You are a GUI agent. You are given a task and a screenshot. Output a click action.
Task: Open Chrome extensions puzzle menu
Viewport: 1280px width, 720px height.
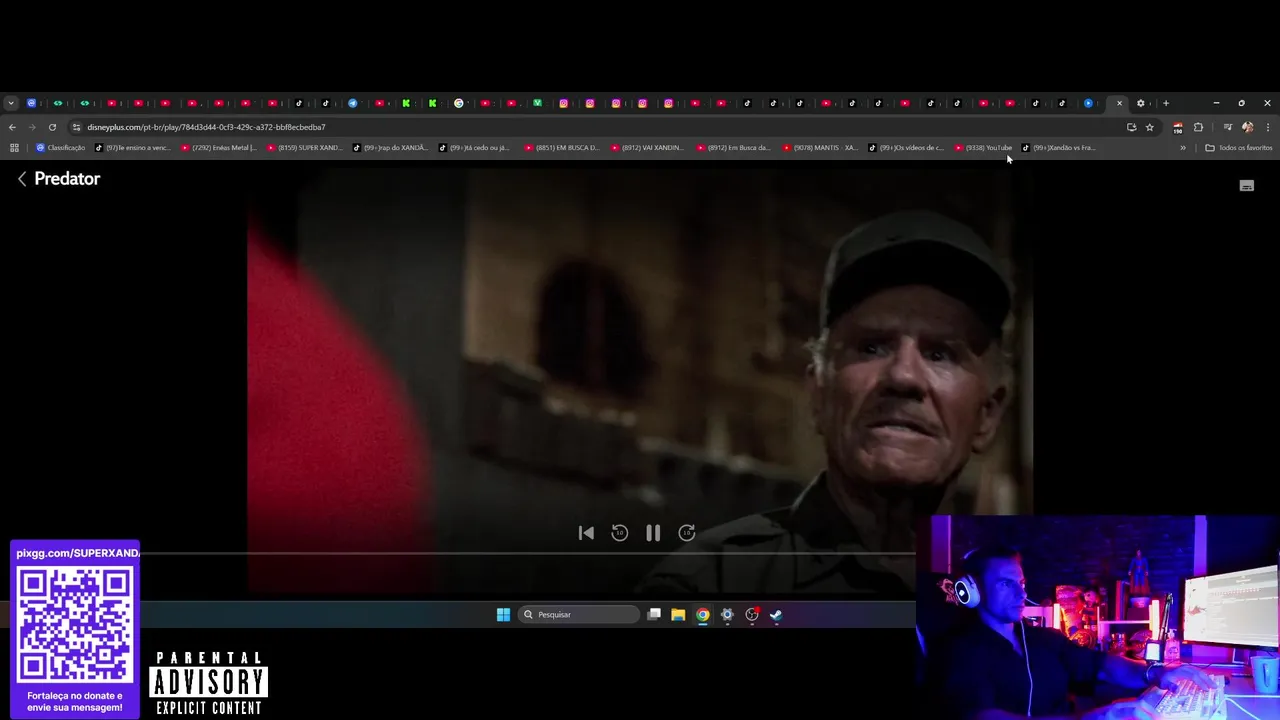[x=1198, y=127]
